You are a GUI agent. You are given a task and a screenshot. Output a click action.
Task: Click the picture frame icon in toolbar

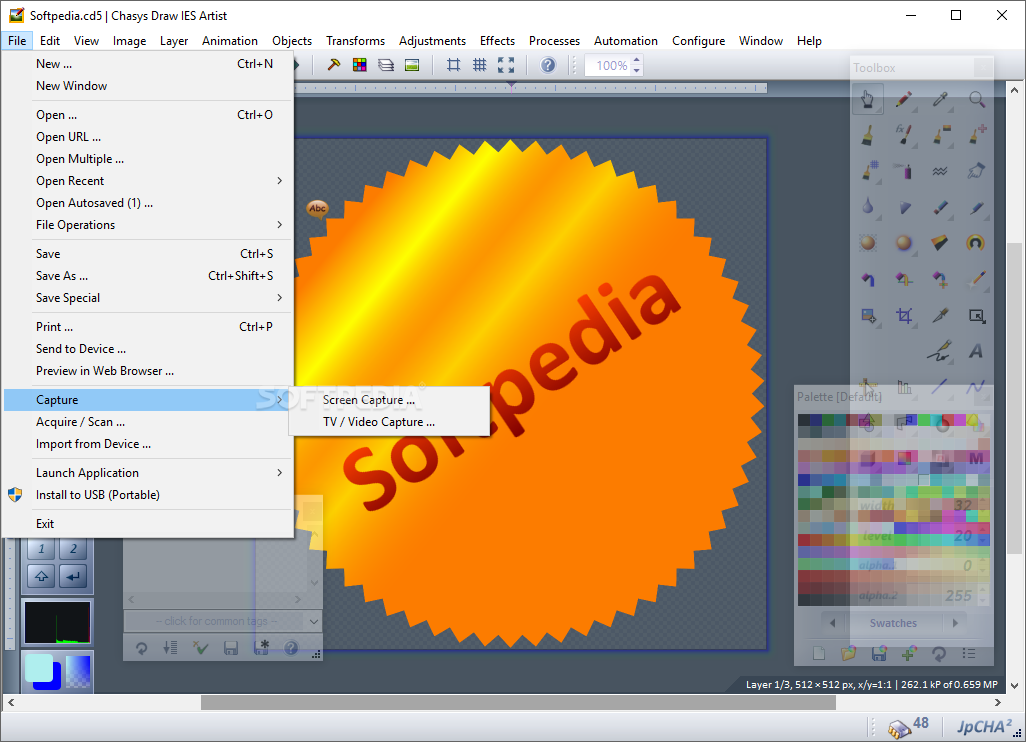pos(412,65)
